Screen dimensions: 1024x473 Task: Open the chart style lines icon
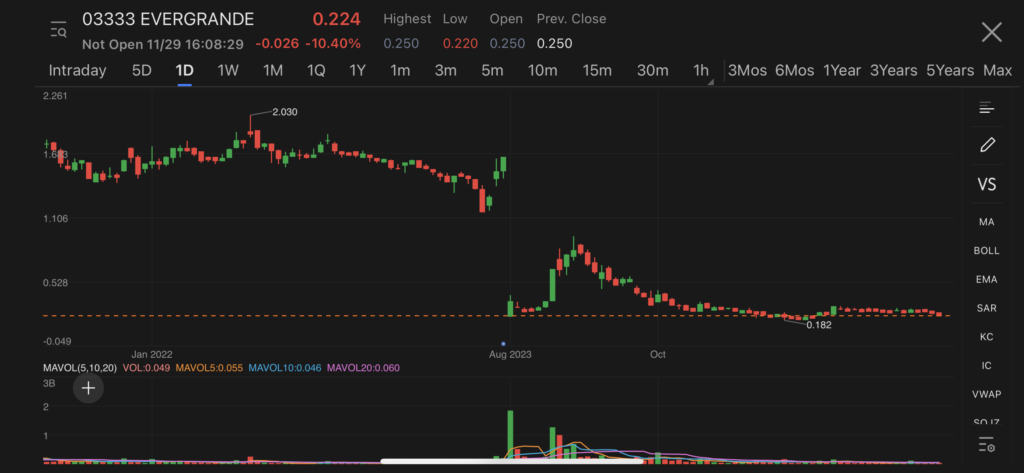986,108
